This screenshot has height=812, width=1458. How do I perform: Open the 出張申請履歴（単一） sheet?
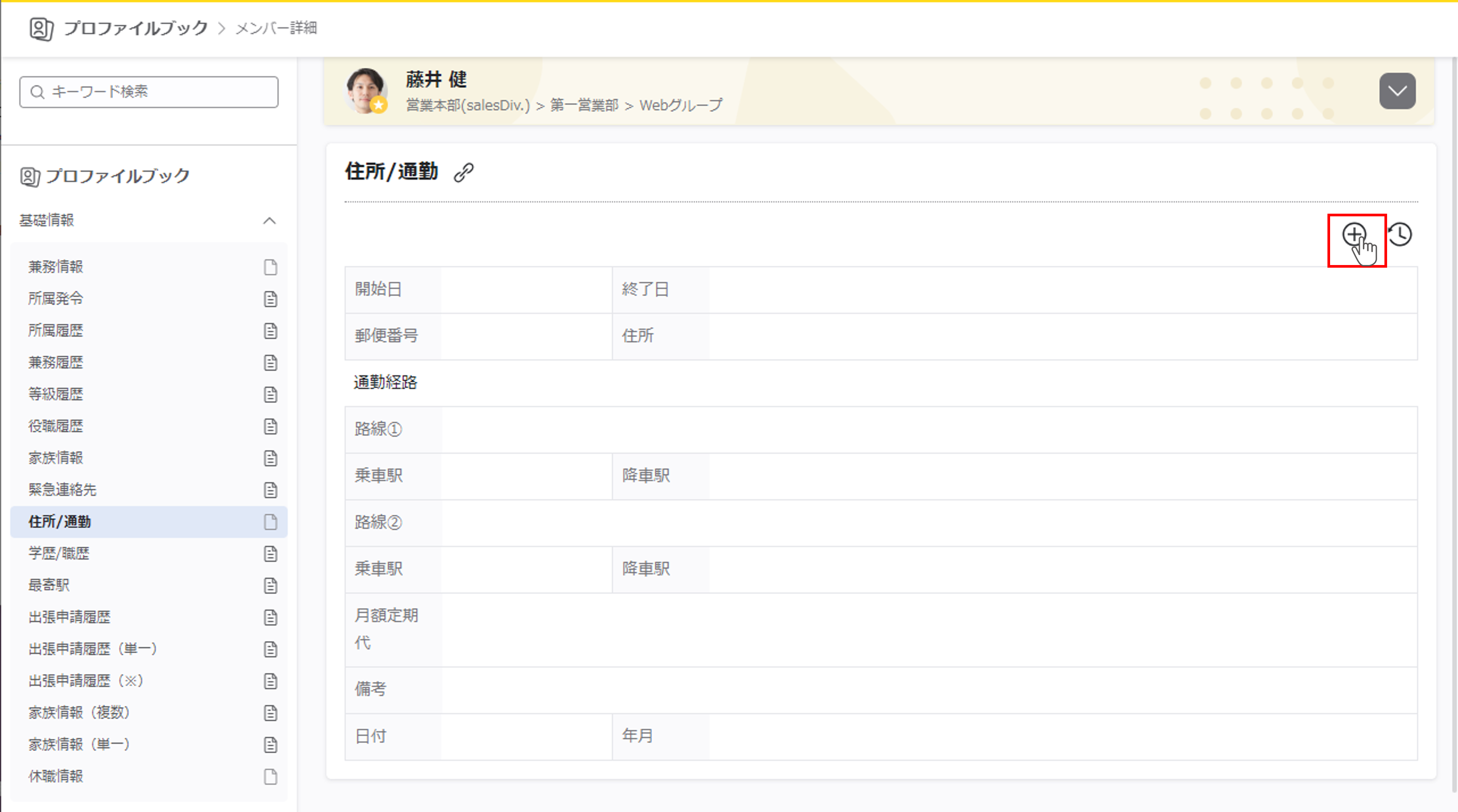click(149, 649)
